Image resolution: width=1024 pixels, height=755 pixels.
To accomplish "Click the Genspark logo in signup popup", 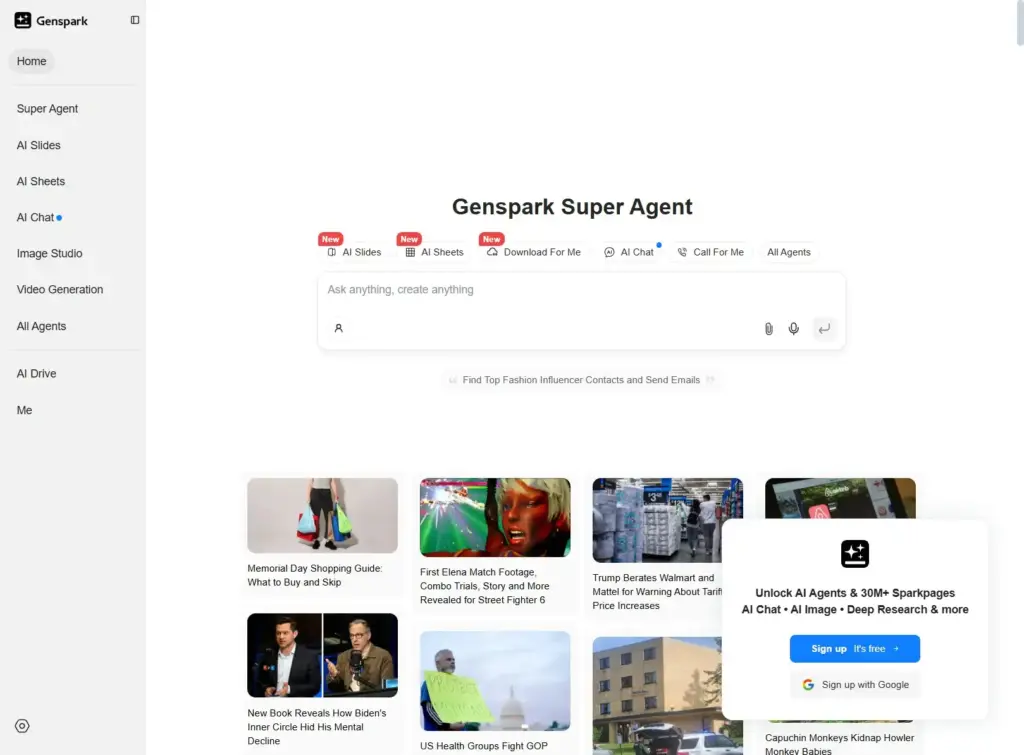I will (x=855, y=554).
